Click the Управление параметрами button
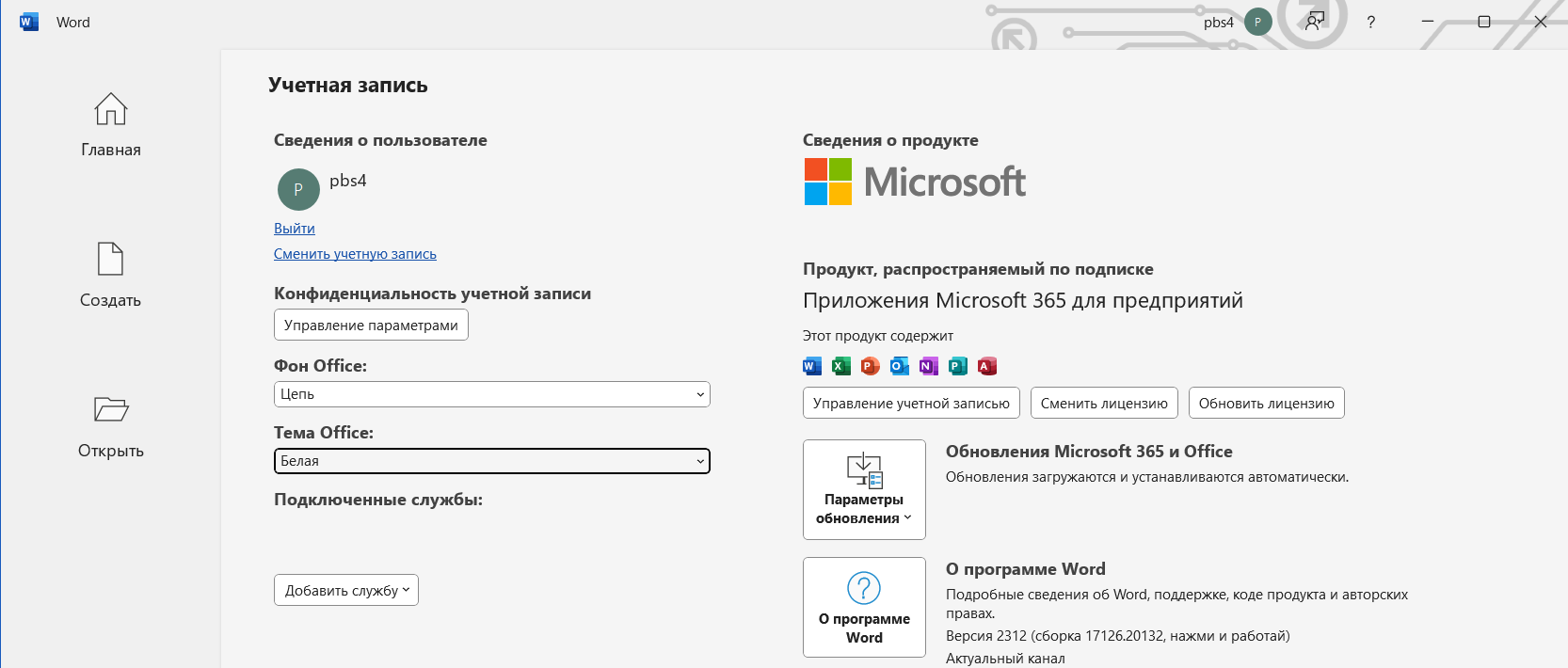This screenshot has height=668, width=1568. tap(371, 325)
